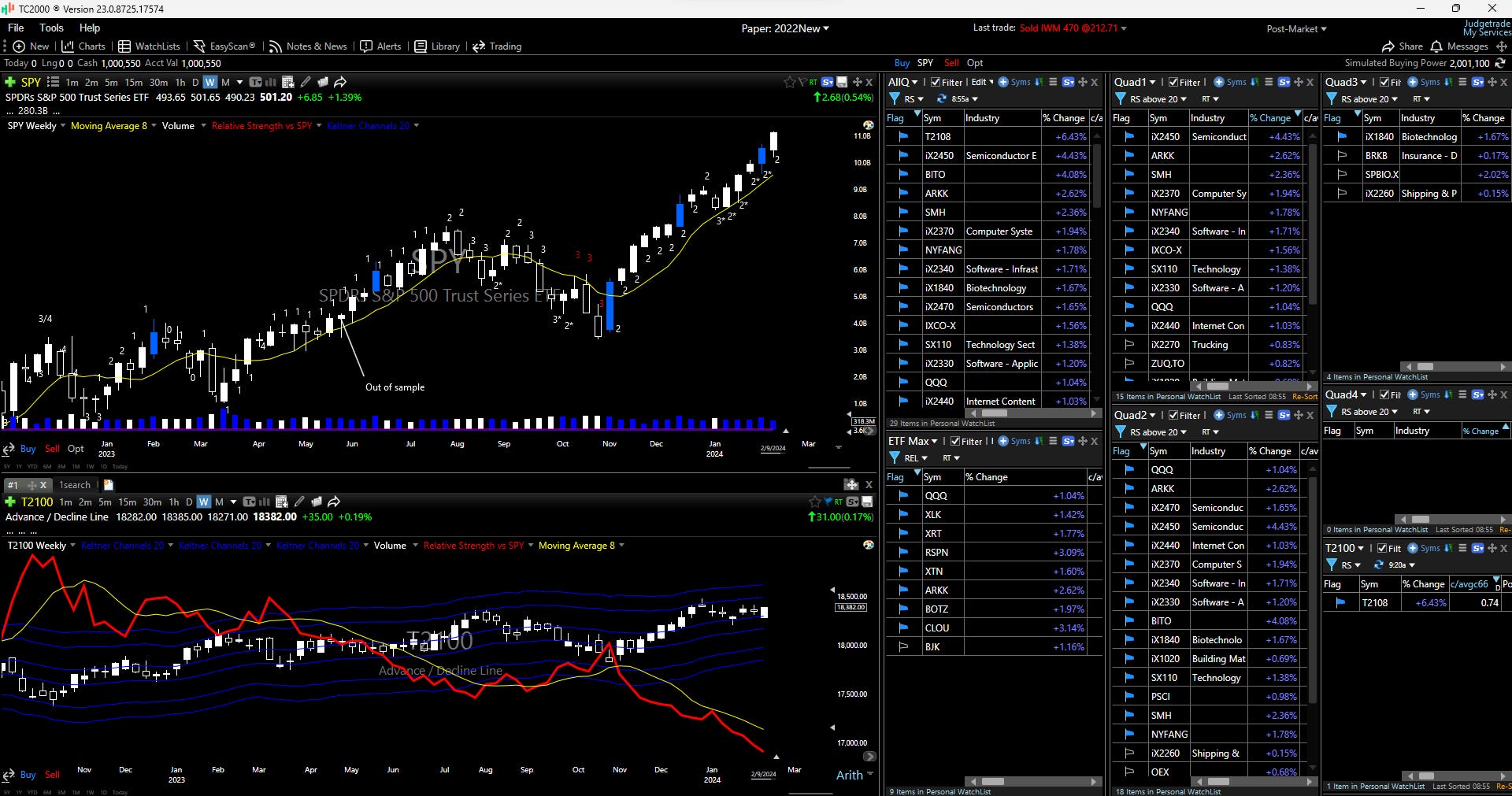The height and width of the screenshot is (796, 1512).
Task: Click the Buy button below SPY chart
Action: pos(28,449)
